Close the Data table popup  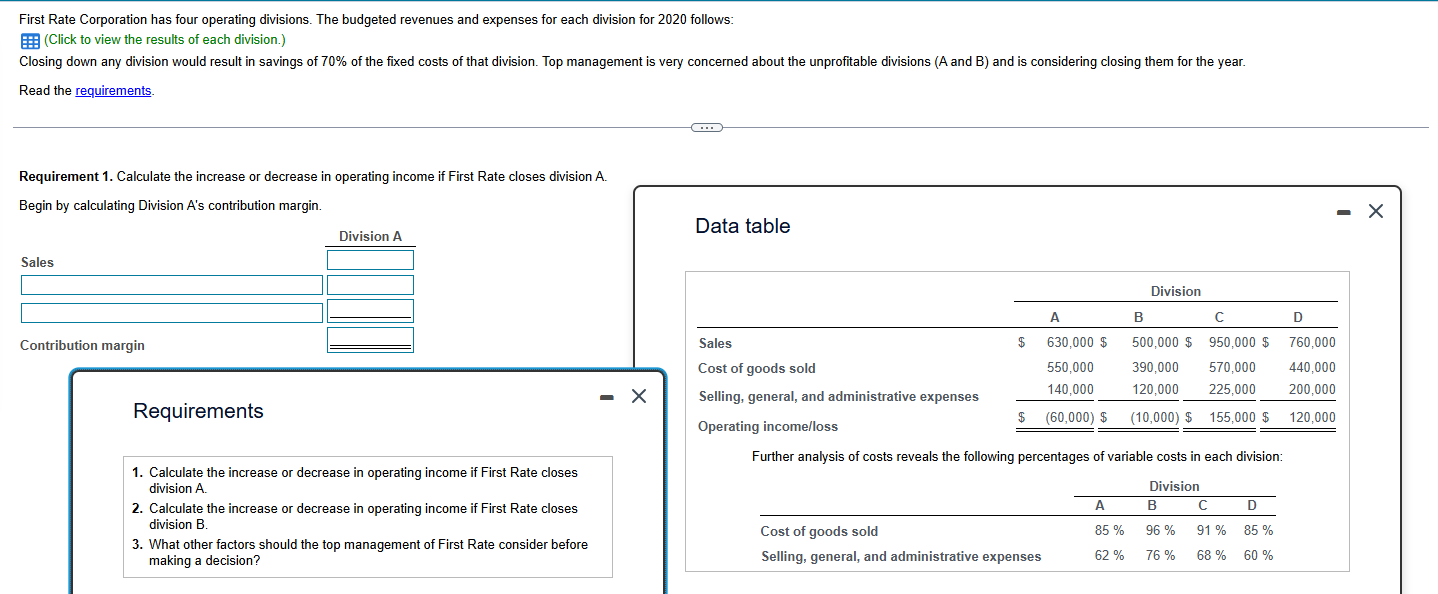point(1376,211)
